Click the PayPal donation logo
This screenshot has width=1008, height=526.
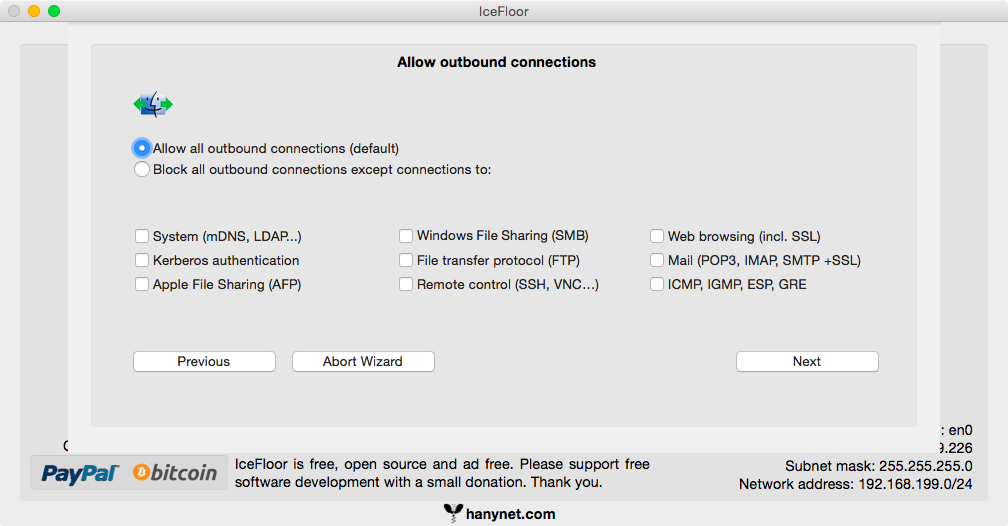[x=81, y=473]
